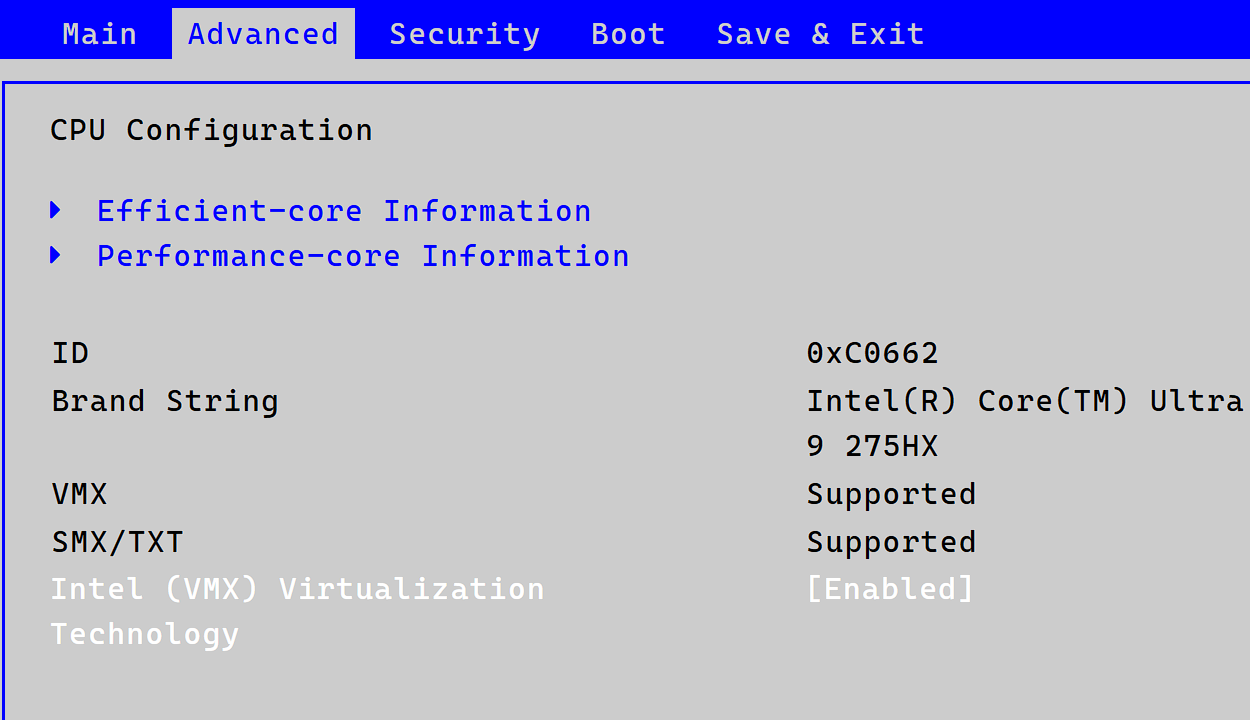Click the Supported value for SMX/TXT
The height and width of the screenshot is (720, 1250).
[x=891, y=542]
